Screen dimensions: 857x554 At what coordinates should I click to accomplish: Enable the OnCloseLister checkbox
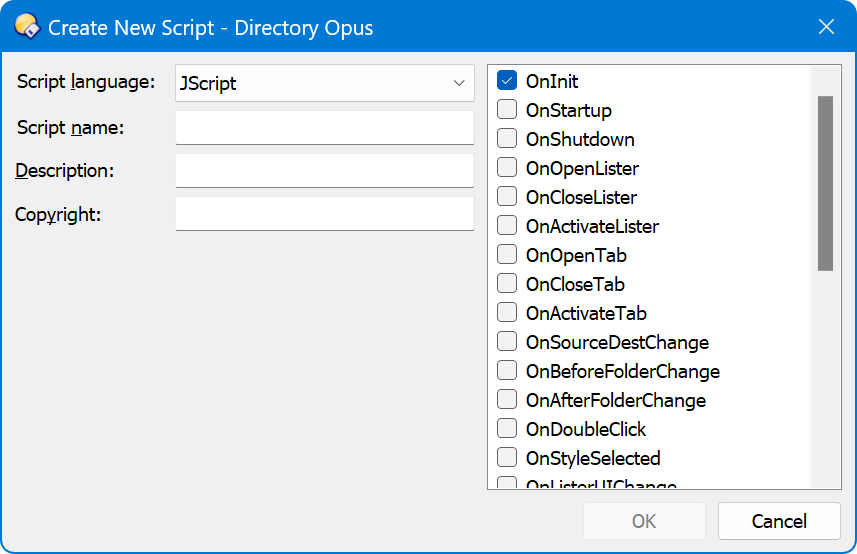click(x=507, y=196)
